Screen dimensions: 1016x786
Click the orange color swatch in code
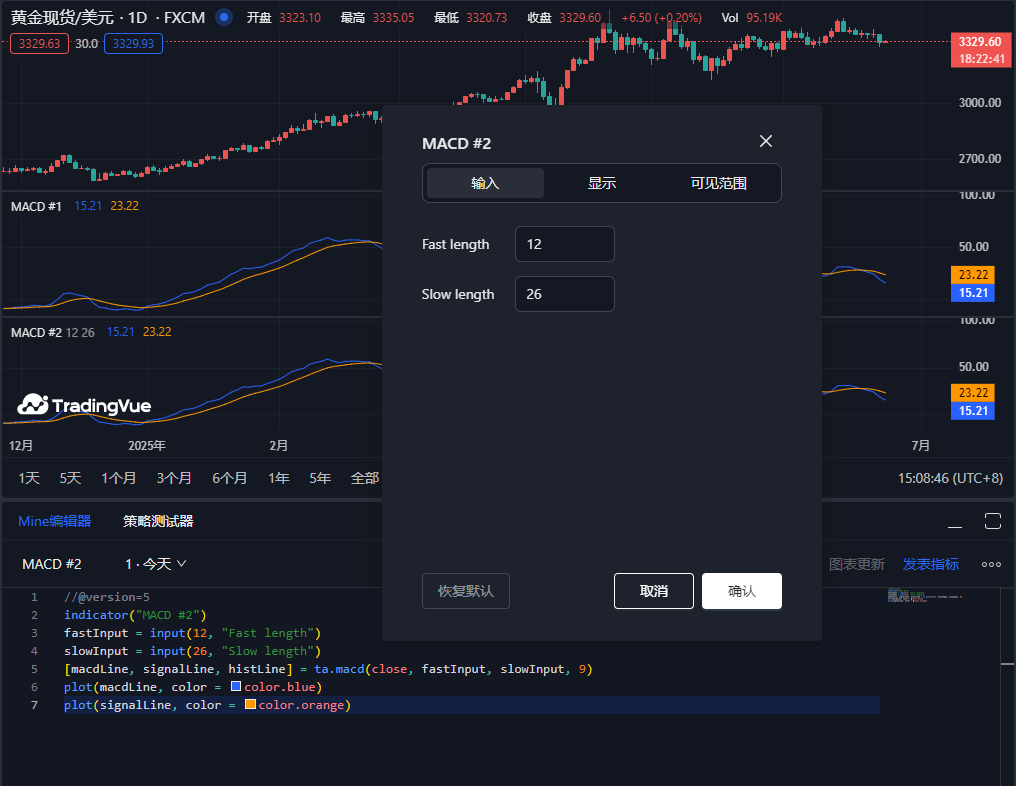pos(250,705)
